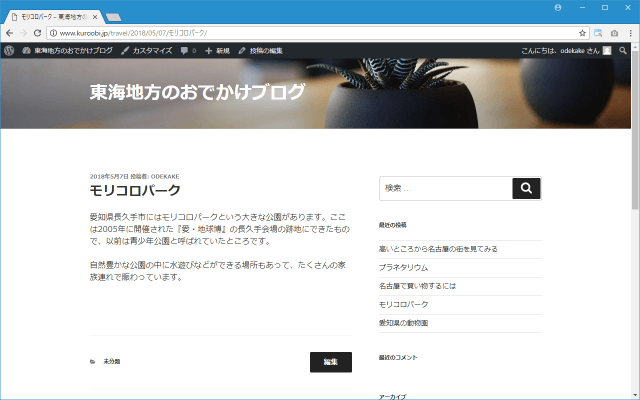
Task: Open a new browser tab
Action: [x=113, y=17]
